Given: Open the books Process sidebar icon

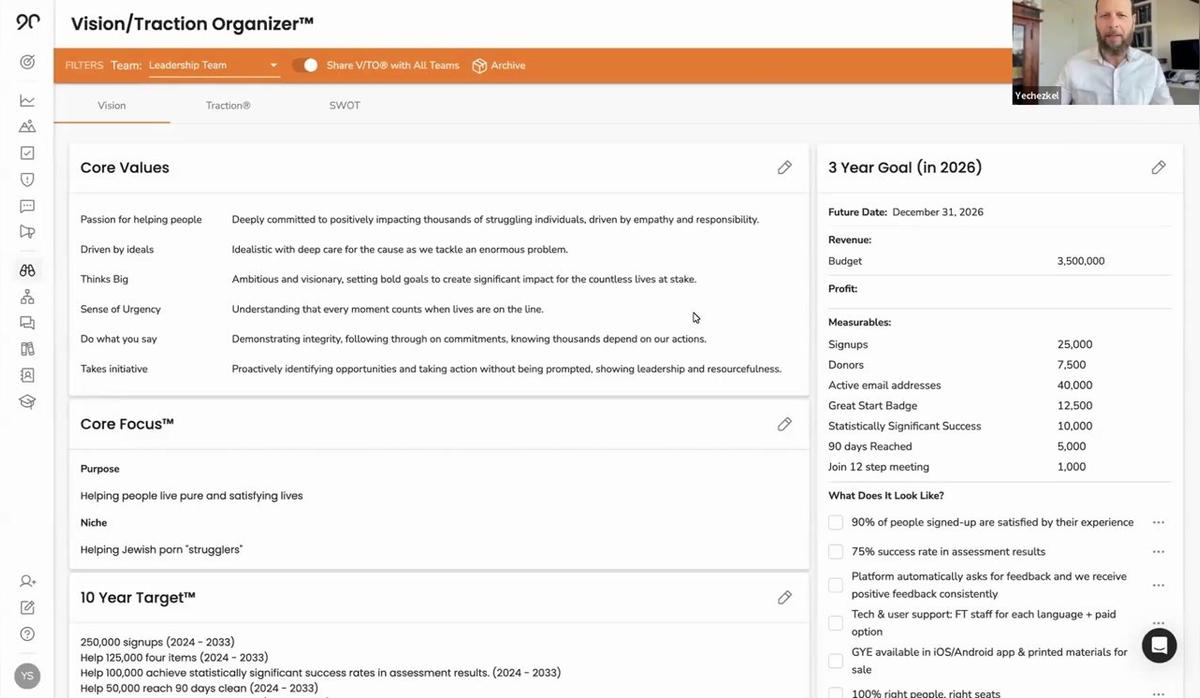Looking at the screenshot, I should point(27,349).
